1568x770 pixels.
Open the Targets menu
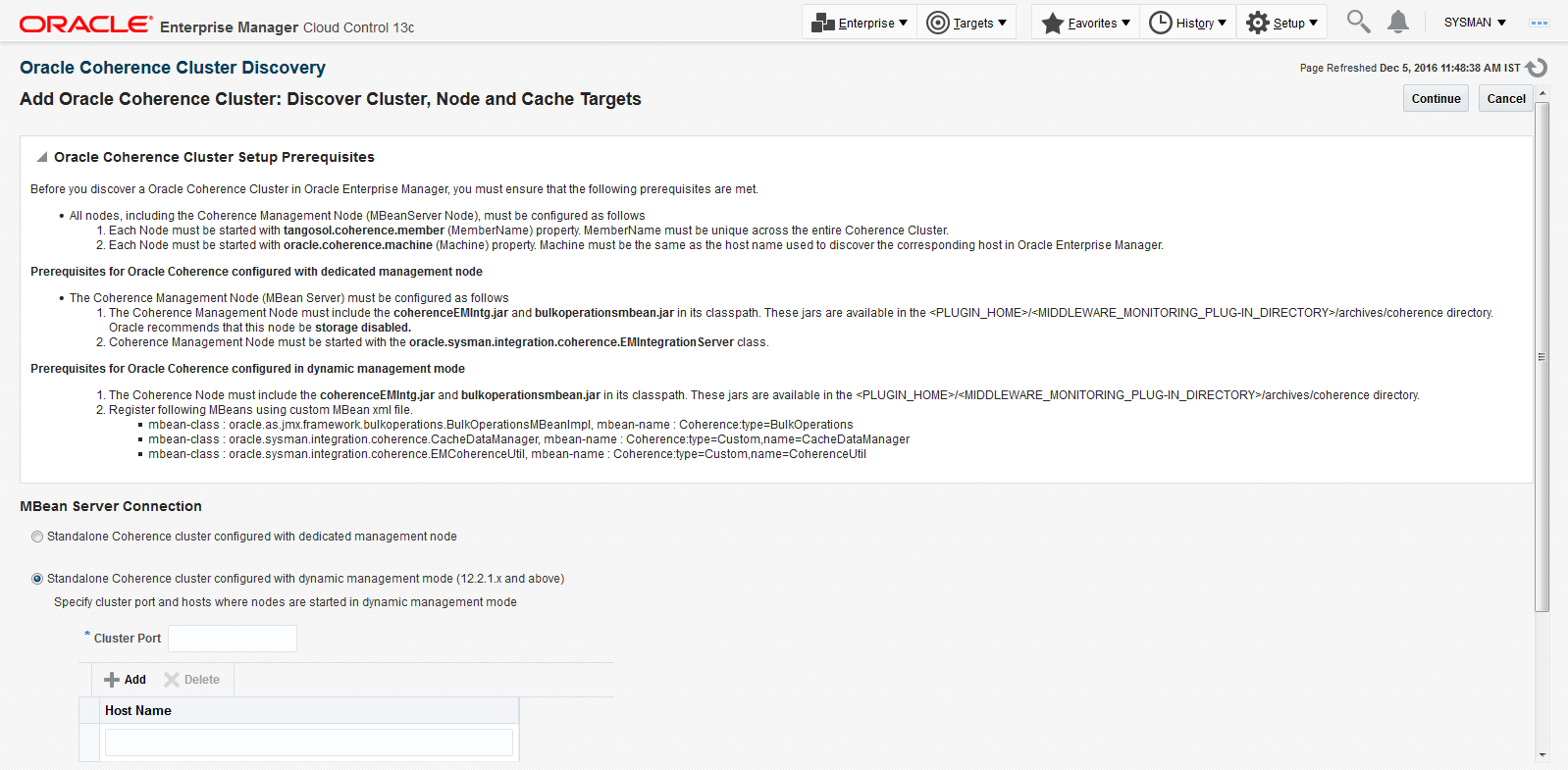tap(967, 23)
